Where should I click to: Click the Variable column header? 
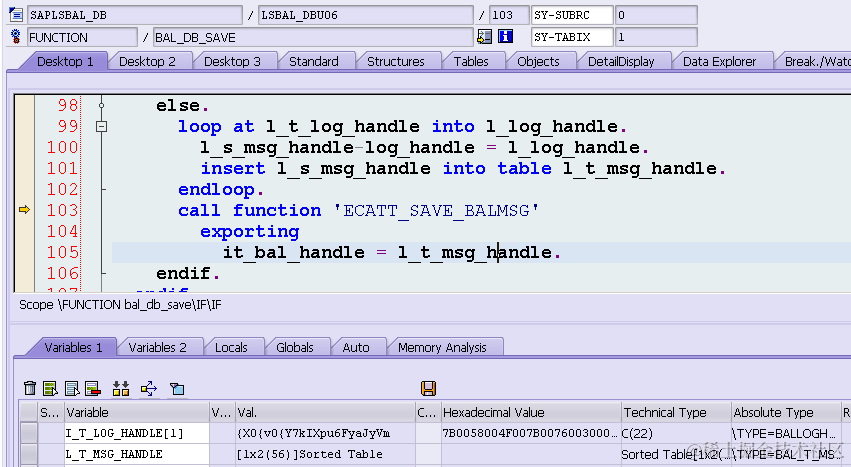[137, 413]
